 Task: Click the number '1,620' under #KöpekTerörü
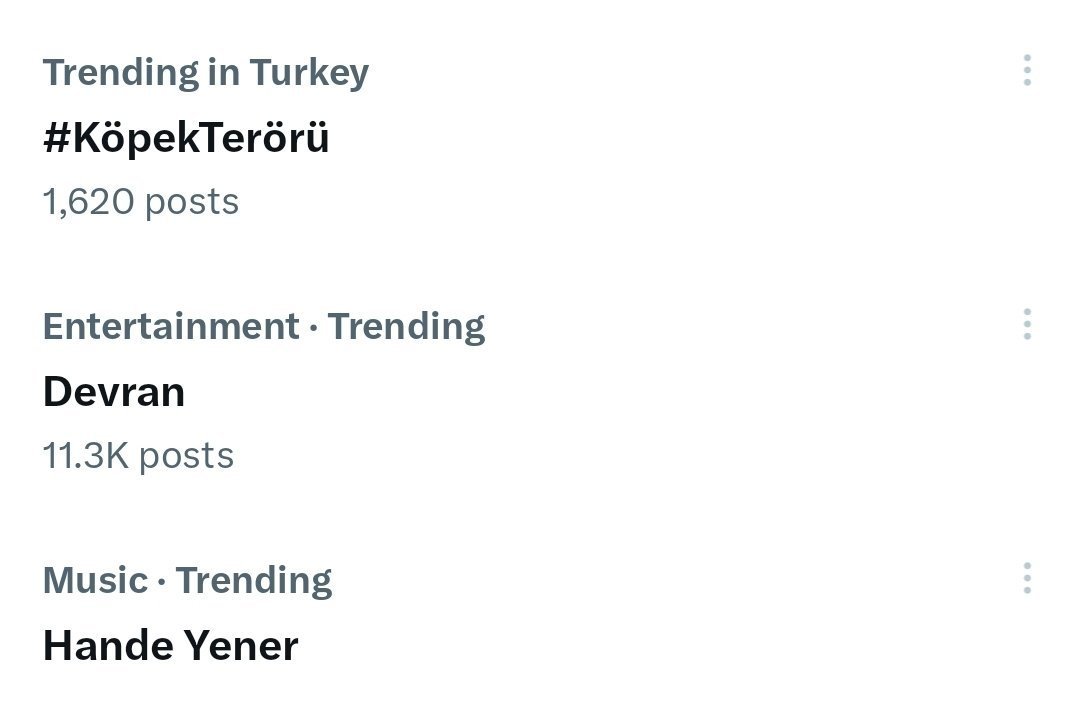88,202
